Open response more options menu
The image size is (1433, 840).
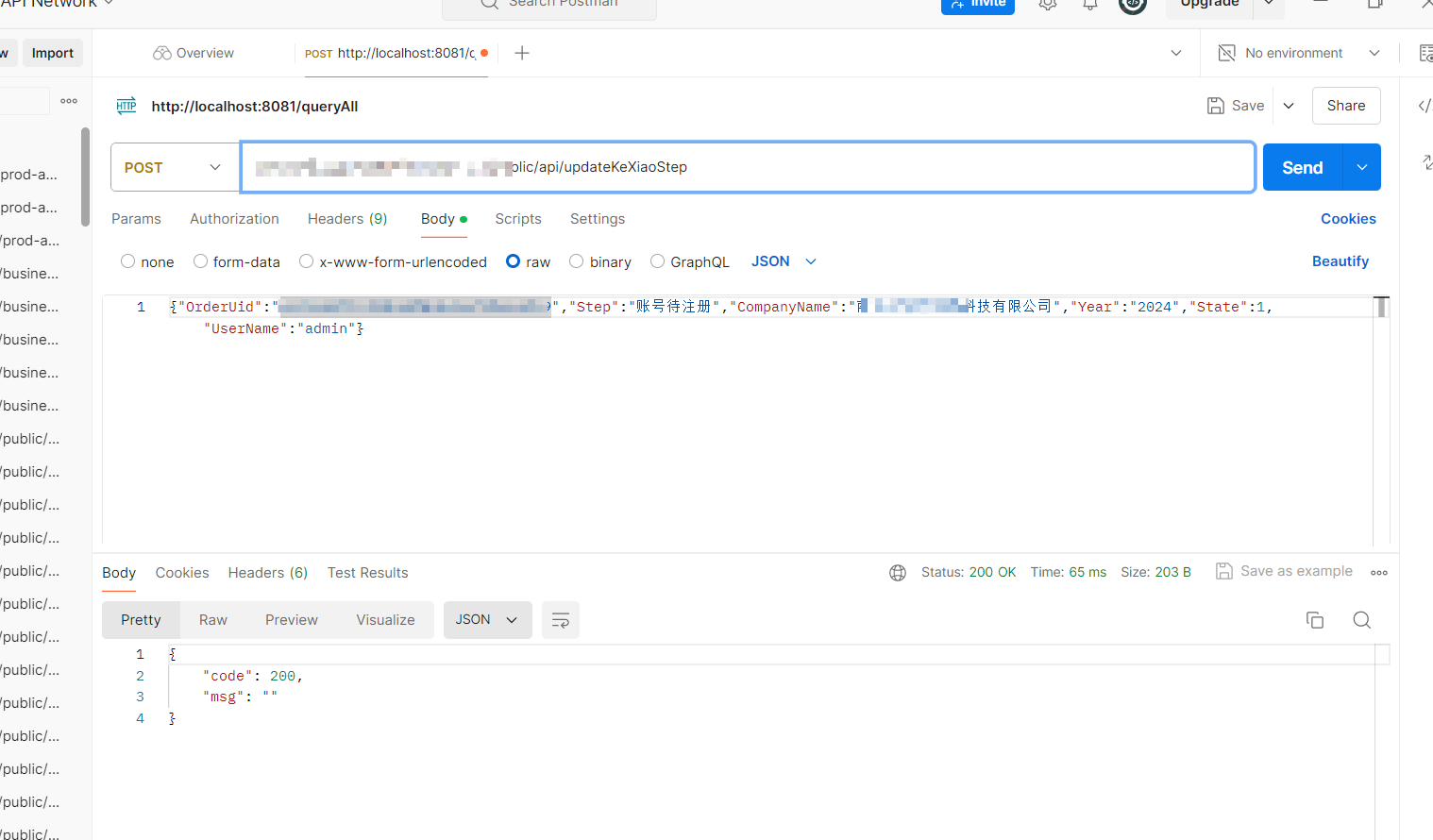point(1379,573)
